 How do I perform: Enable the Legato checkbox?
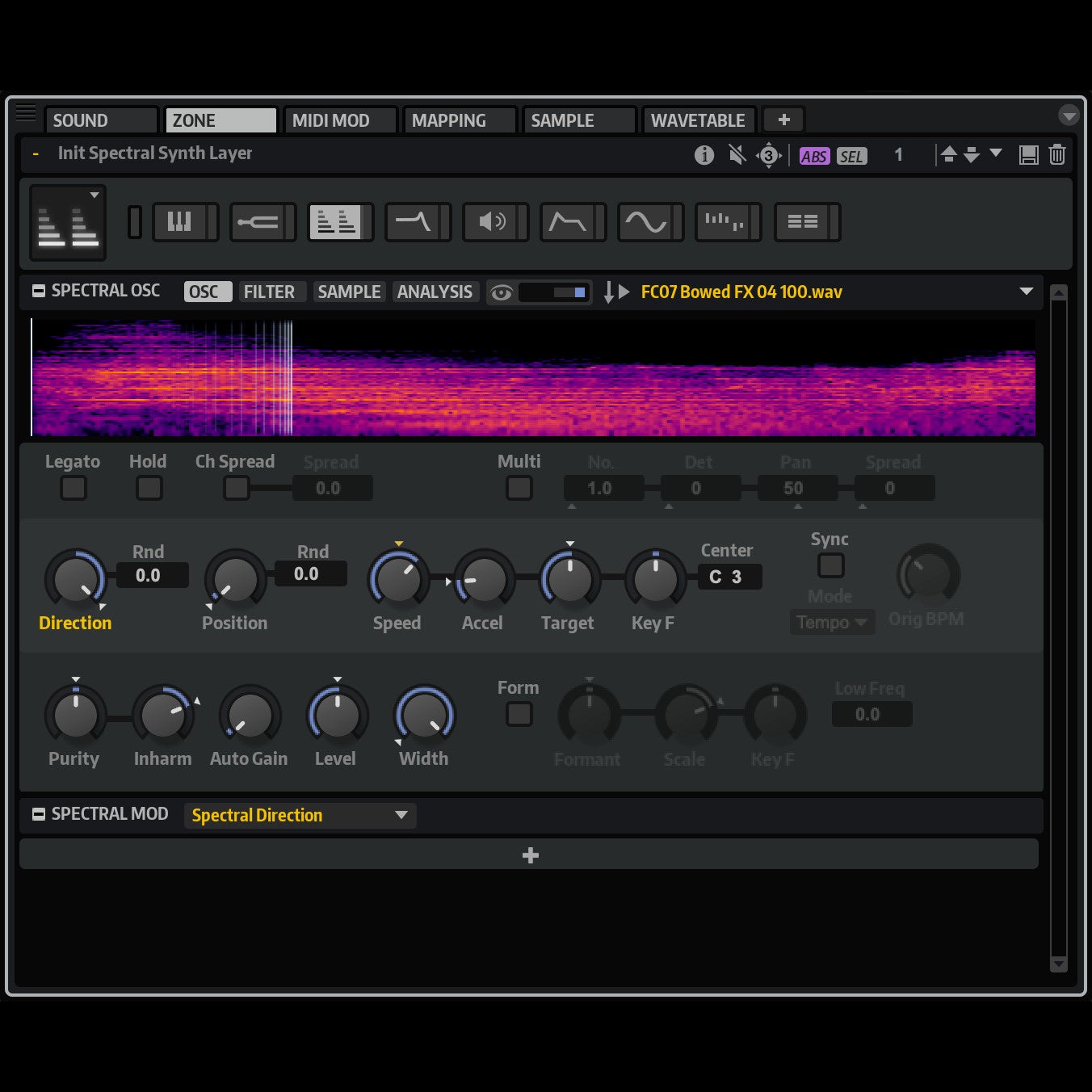[x=73, y=488]
